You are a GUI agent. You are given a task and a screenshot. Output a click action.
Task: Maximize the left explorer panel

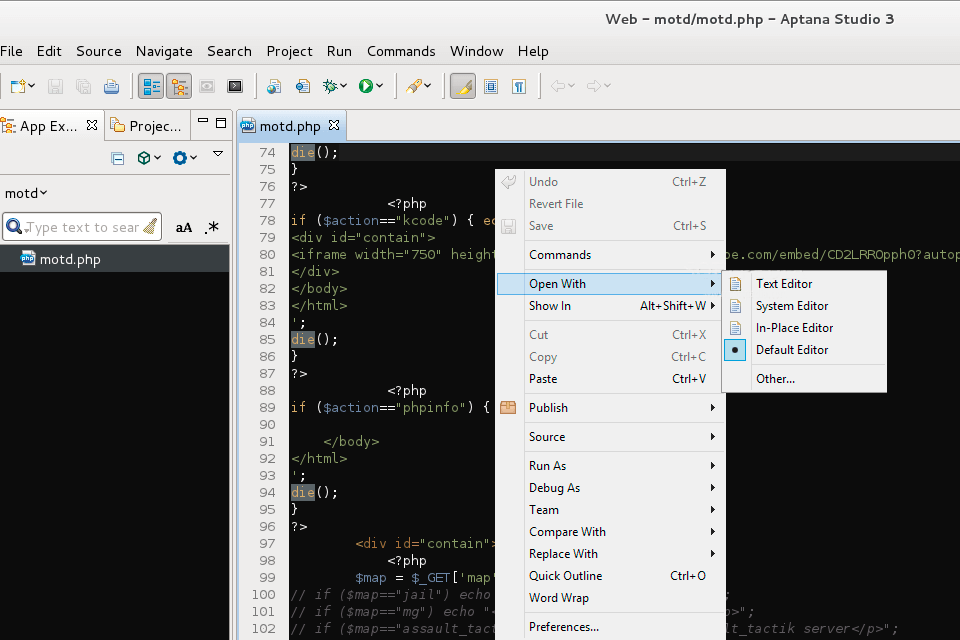(221, 122)
